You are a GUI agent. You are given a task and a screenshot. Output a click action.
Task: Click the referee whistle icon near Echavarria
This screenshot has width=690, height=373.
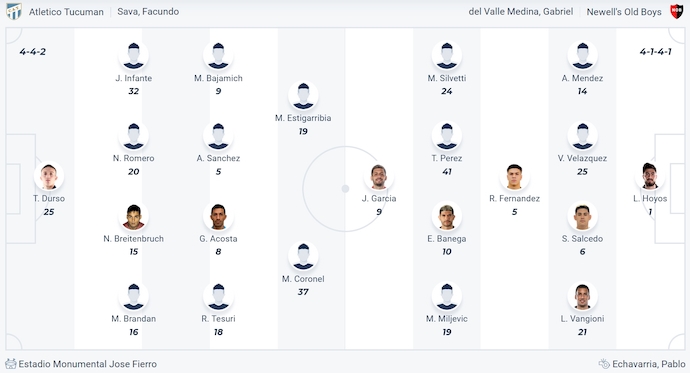[x=604, y=364]
